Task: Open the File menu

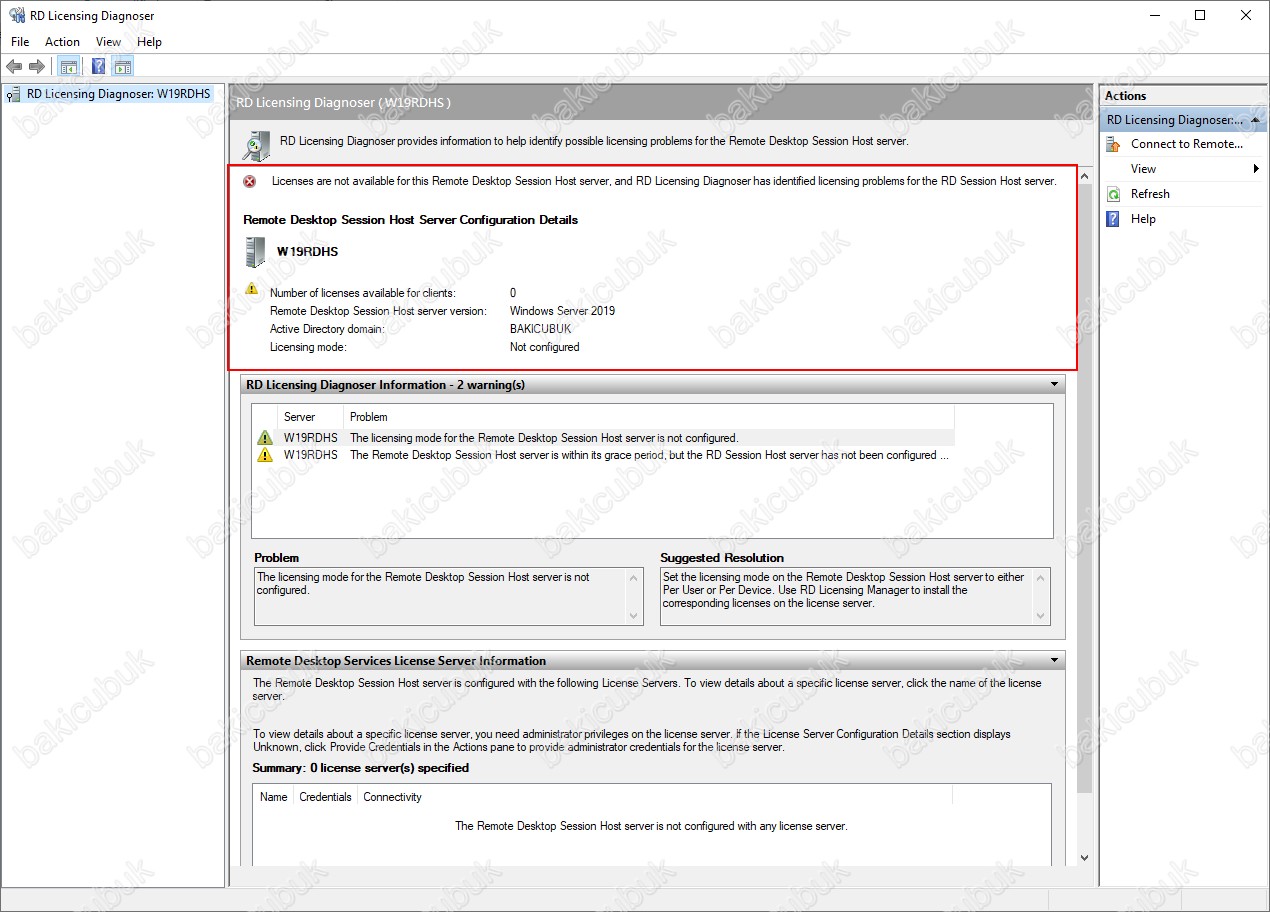Action: (x=20, y=42)
